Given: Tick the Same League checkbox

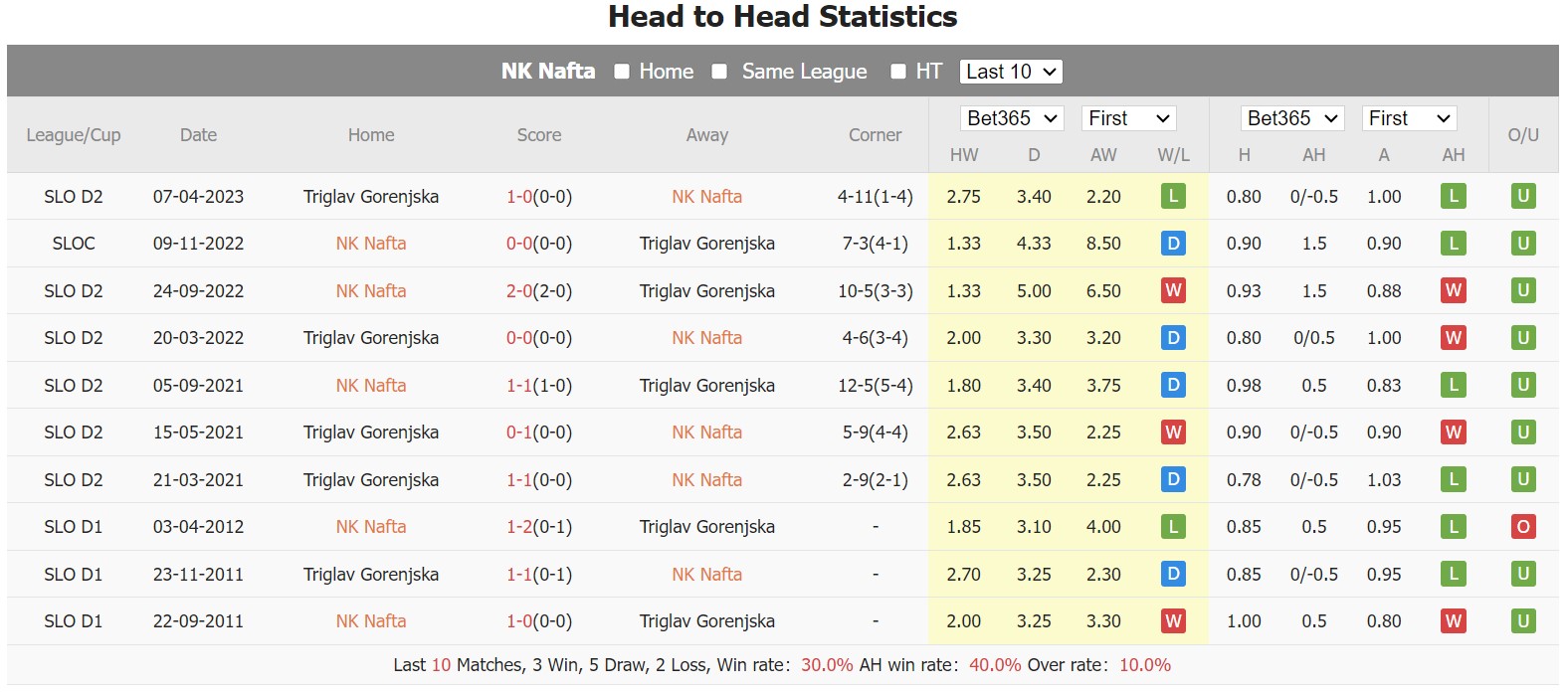Looking at the screenshot, I should click(x=719, y=72).
